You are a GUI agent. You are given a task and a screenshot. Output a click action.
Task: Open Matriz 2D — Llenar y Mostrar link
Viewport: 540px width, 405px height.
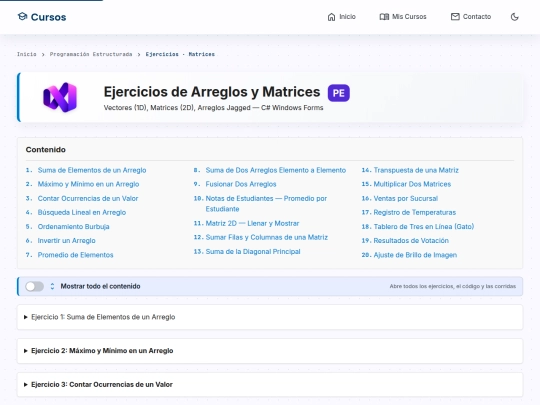tap(252, 224)
